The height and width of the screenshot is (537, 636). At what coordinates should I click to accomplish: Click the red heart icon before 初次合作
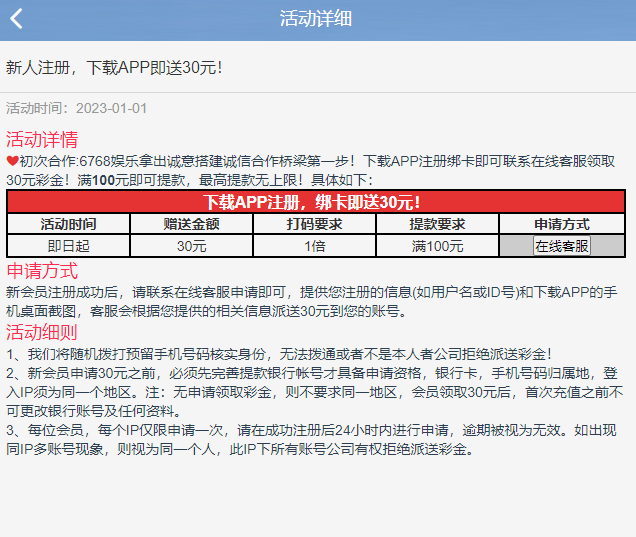[12, 160]
